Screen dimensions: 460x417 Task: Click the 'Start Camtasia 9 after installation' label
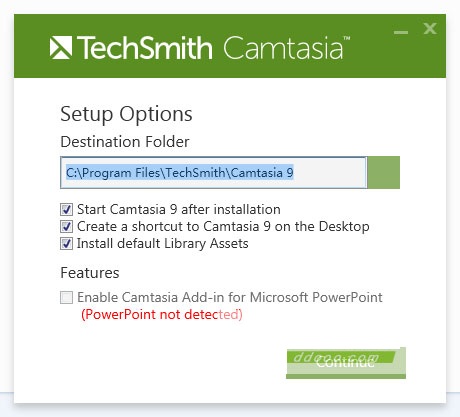pos(179,210)
